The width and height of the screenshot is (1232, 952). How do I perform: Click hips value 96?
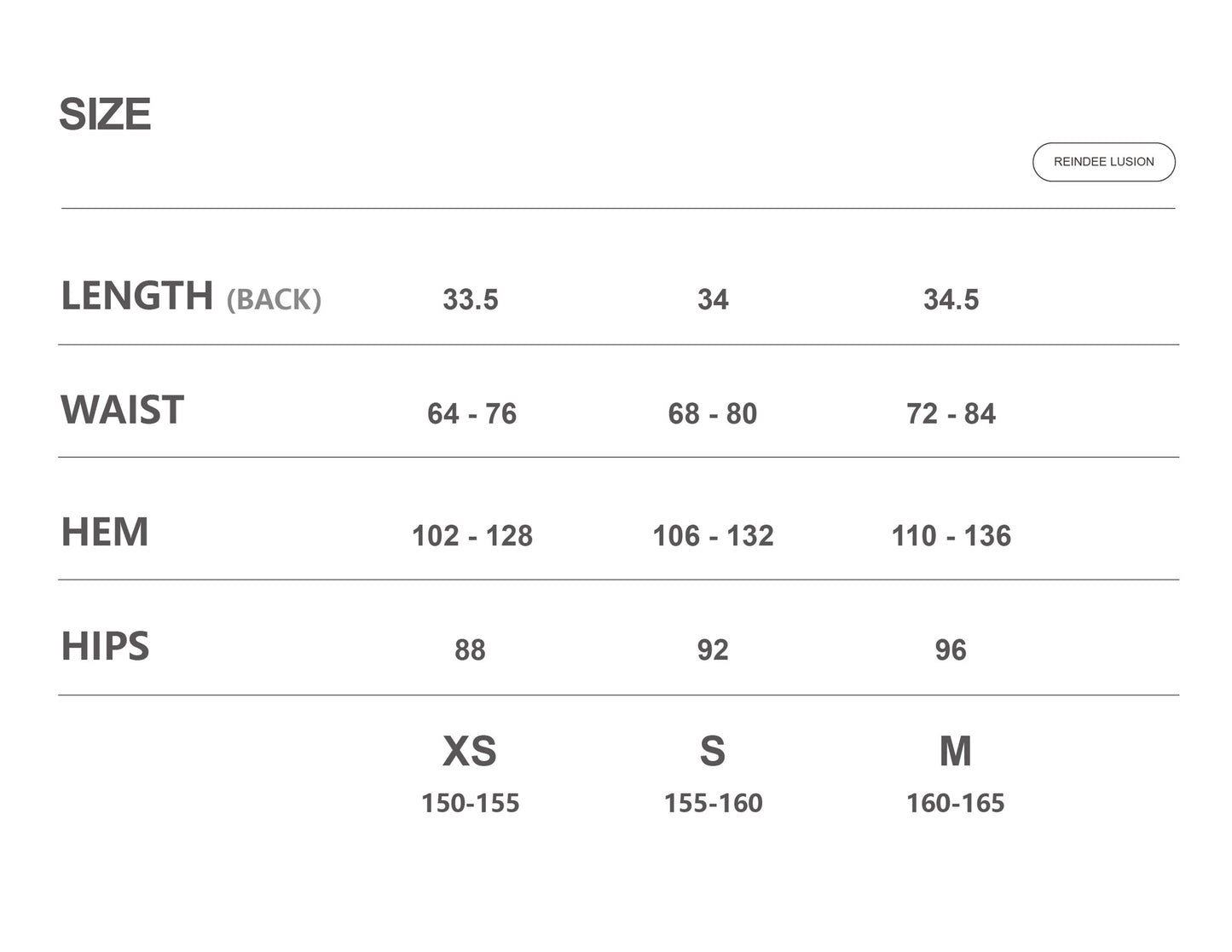click(951, 649)
